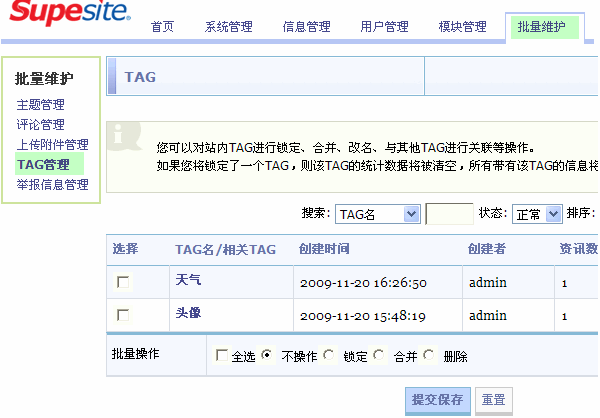
Task: Check the box for 天气 tag
Action: [x=123, y=283]
